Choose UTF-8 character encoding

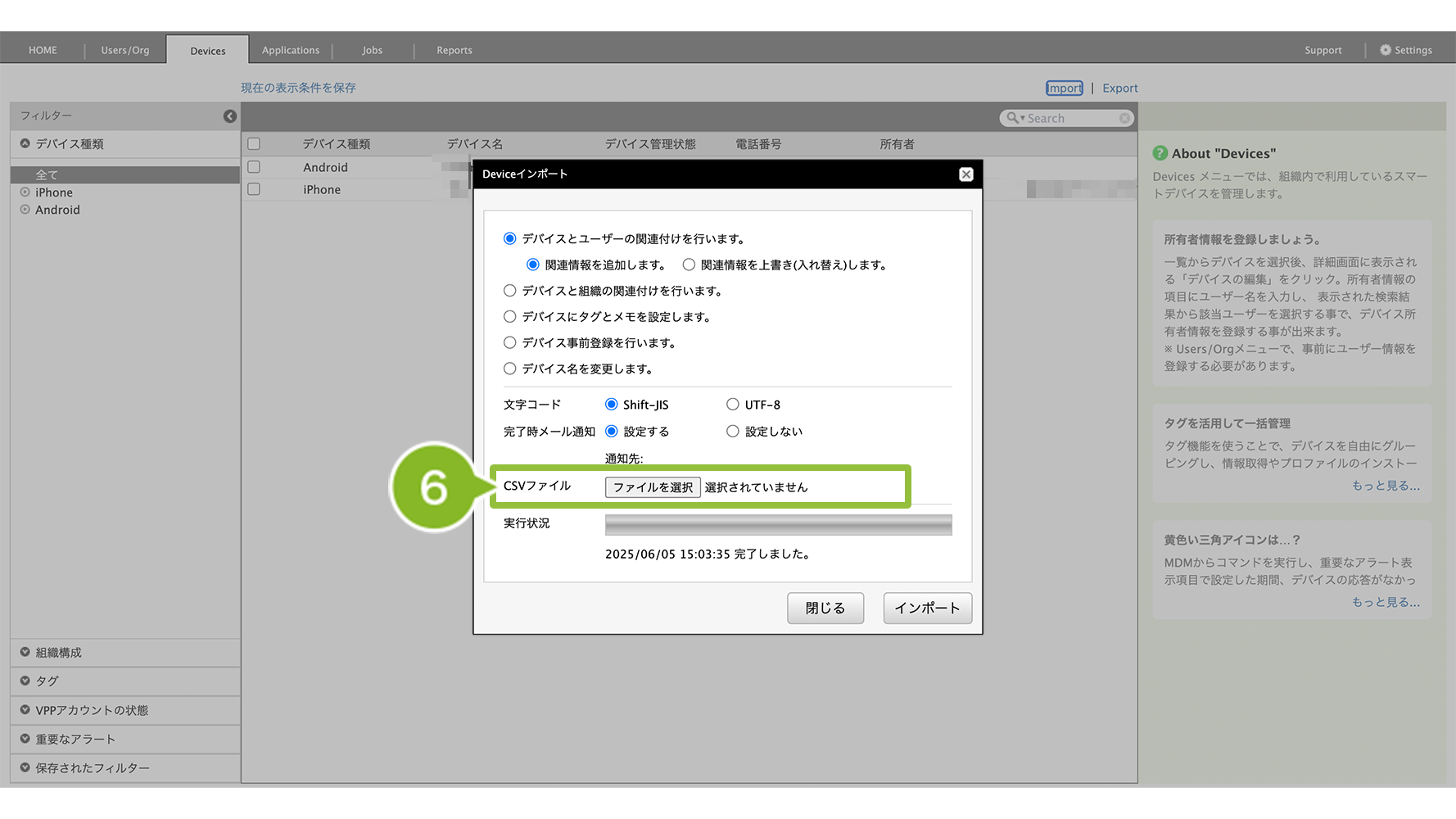[733, 405]
